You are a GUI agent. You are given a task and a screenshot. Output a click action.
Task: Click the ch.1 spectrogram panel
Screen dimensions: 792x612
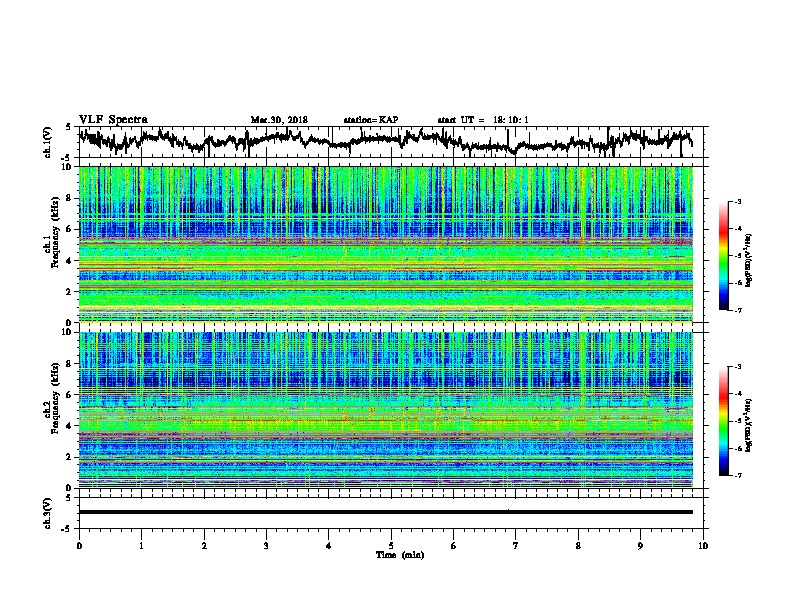(386, 244)
